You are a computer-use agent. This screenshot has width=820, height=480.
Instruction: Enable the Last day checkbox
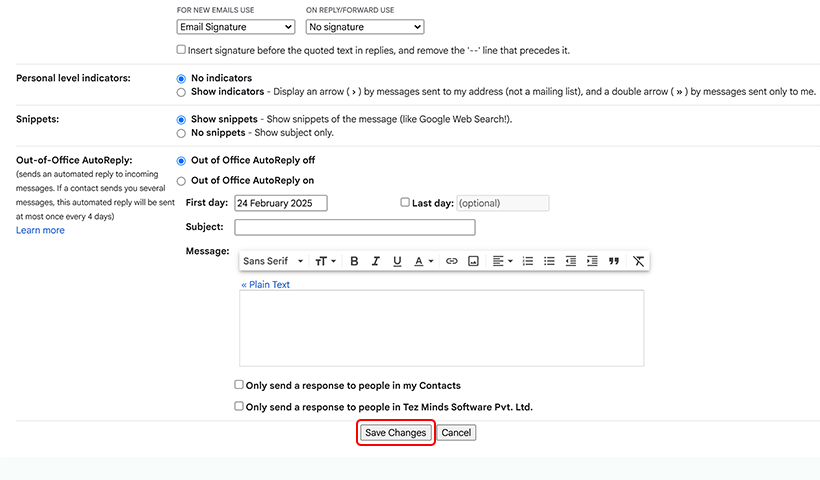(405, 202)
